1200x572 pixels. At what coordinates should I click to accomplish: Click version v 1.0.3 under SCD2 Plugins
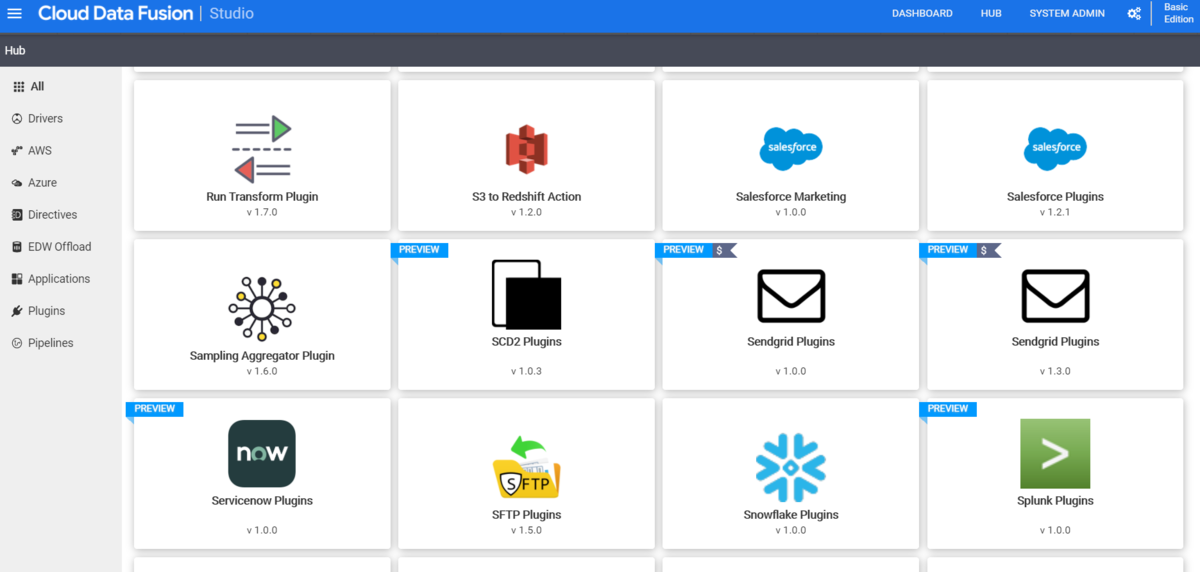point(526,371)
